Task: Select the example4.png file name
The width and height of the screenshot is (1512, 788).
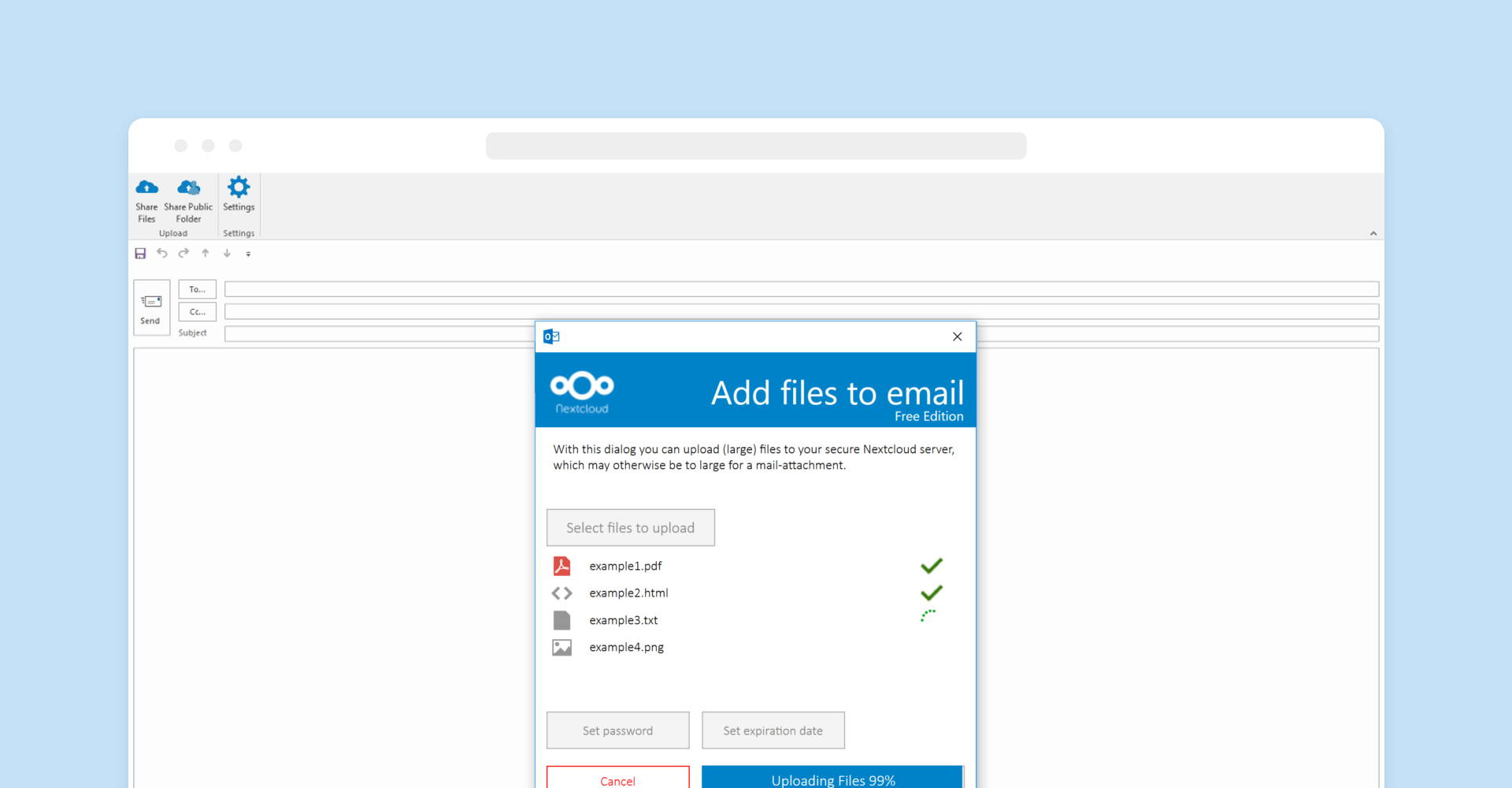Action: click(626, 648)
